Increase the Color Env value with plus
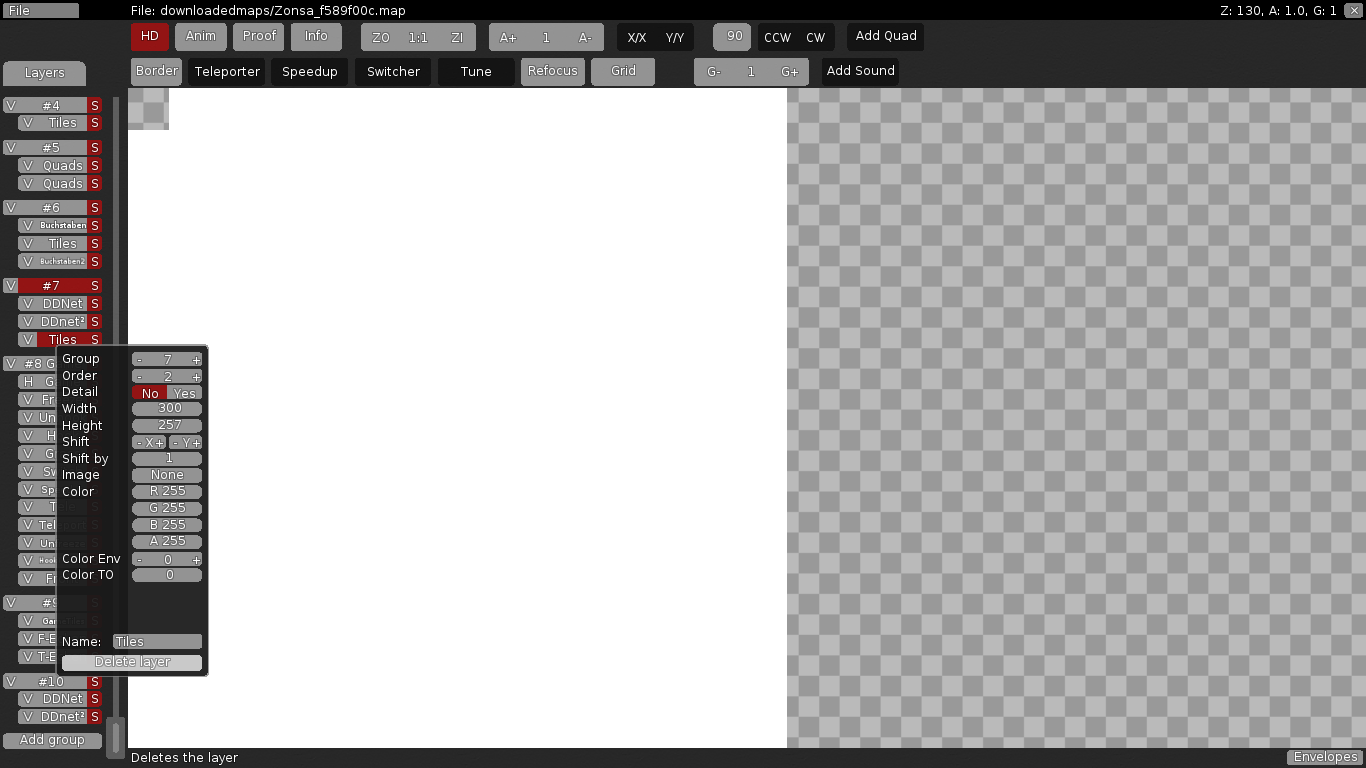 pyautogui.click(x=196, y=559)
